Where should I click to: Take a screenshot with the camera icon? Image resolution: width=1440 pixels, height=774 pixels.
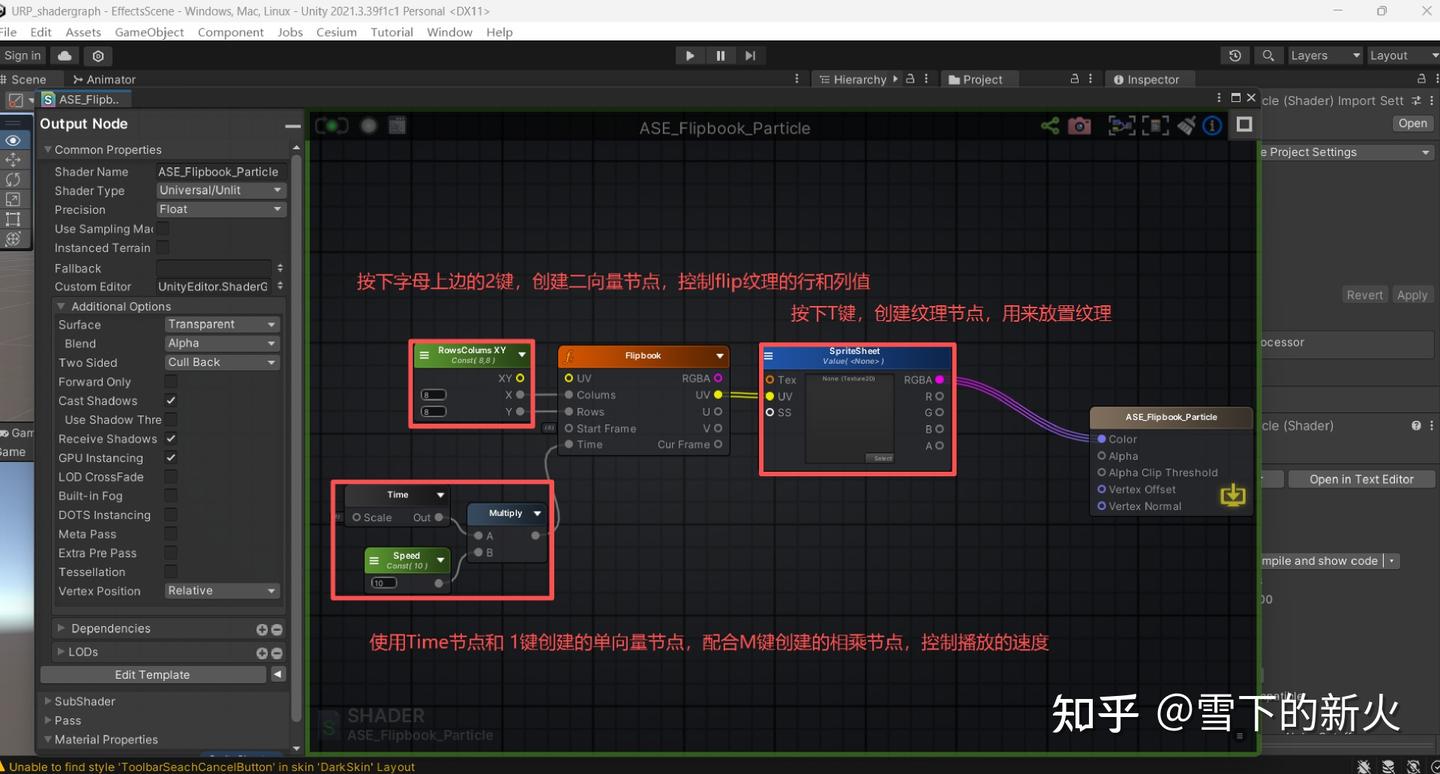pos(1080,126)
